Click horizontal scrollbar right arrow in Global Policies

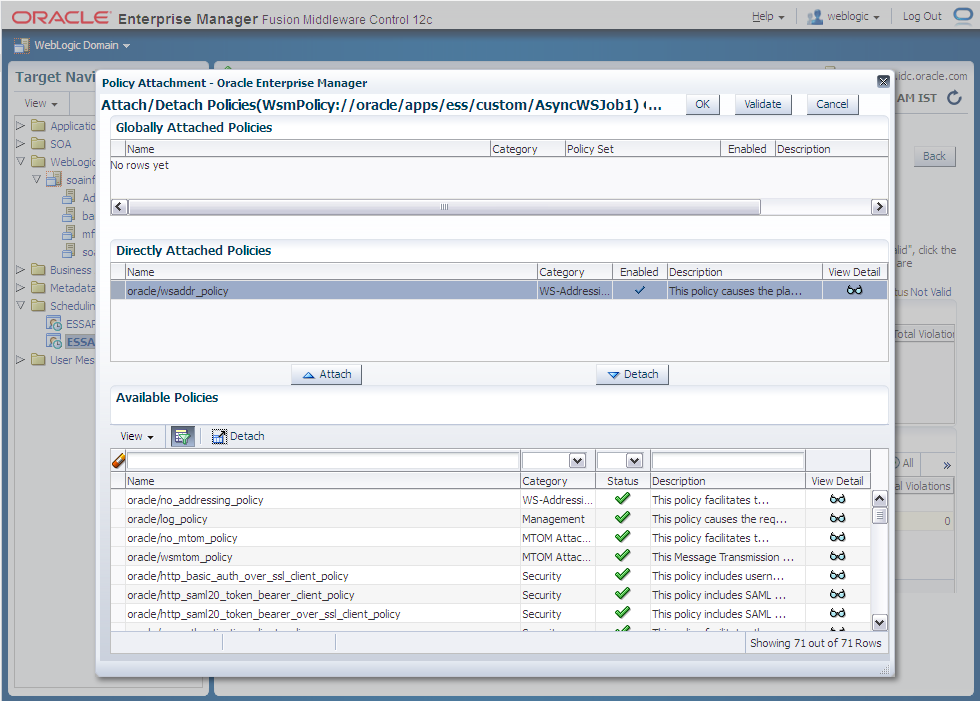[879, 207]
